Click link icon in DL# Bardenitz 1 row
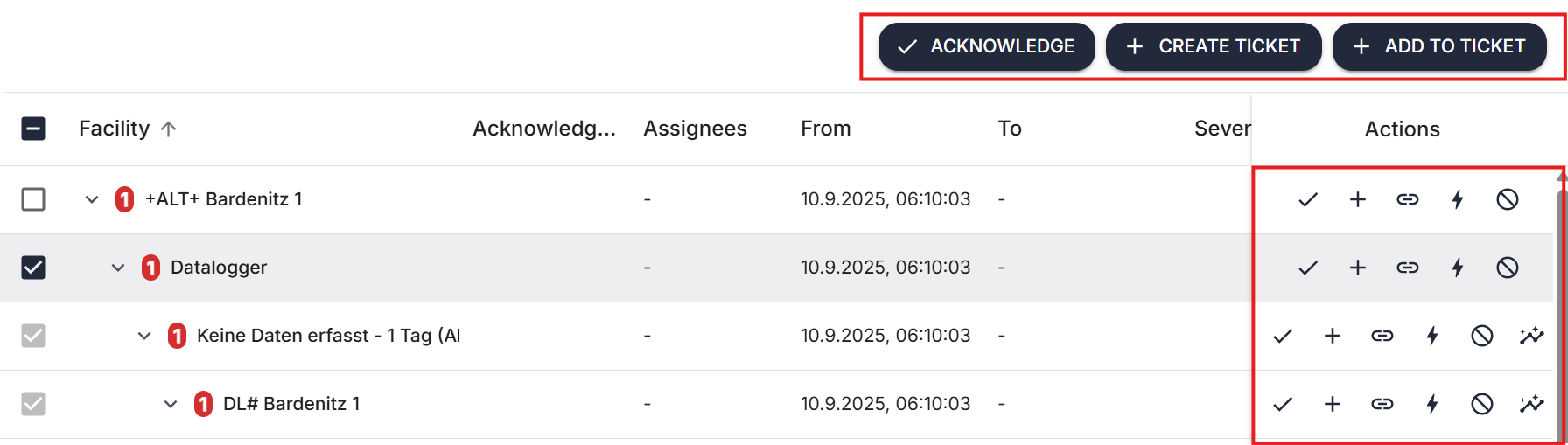1568x445 pixels. 1382,404
